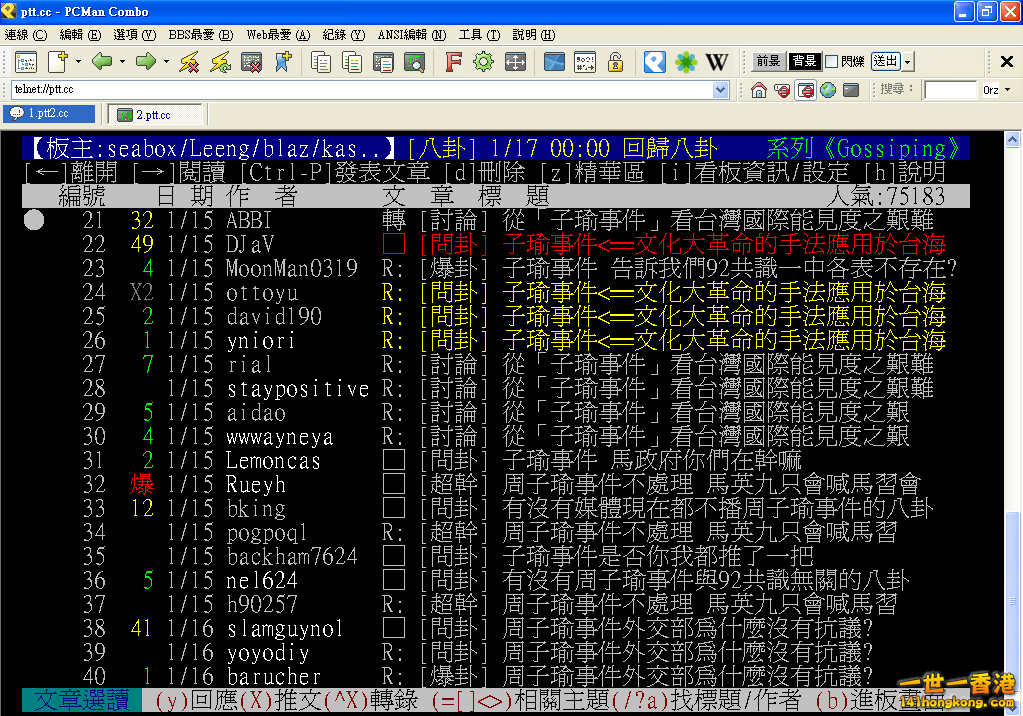Open the Web最愛 menu
1023x716 pixels.
pos(279,35)
